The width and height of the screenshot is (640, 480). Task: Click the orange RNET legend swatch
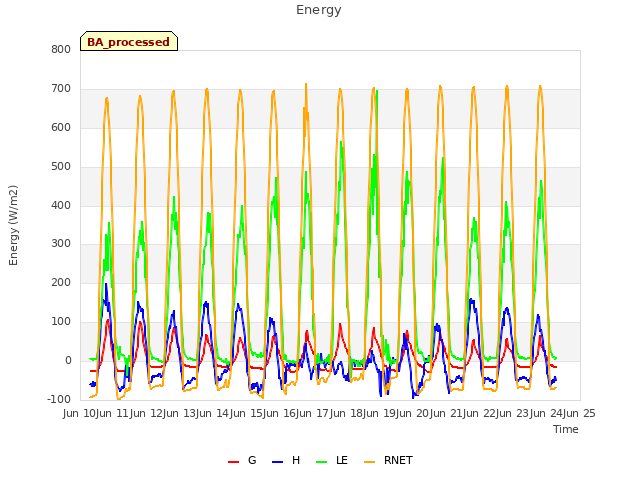369,462
